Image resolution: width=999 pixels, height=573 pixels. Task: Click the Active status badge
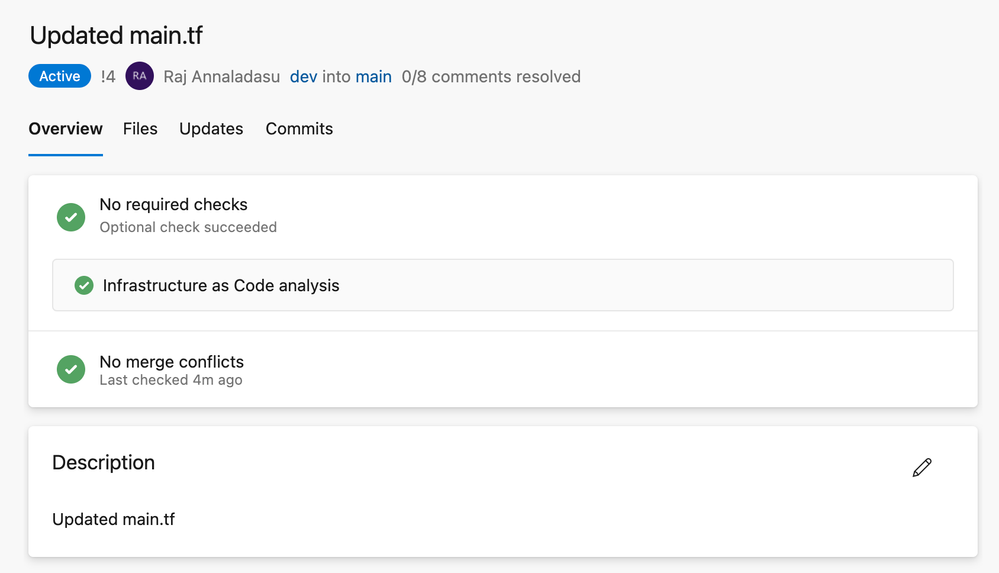click(x=60, y=76)
